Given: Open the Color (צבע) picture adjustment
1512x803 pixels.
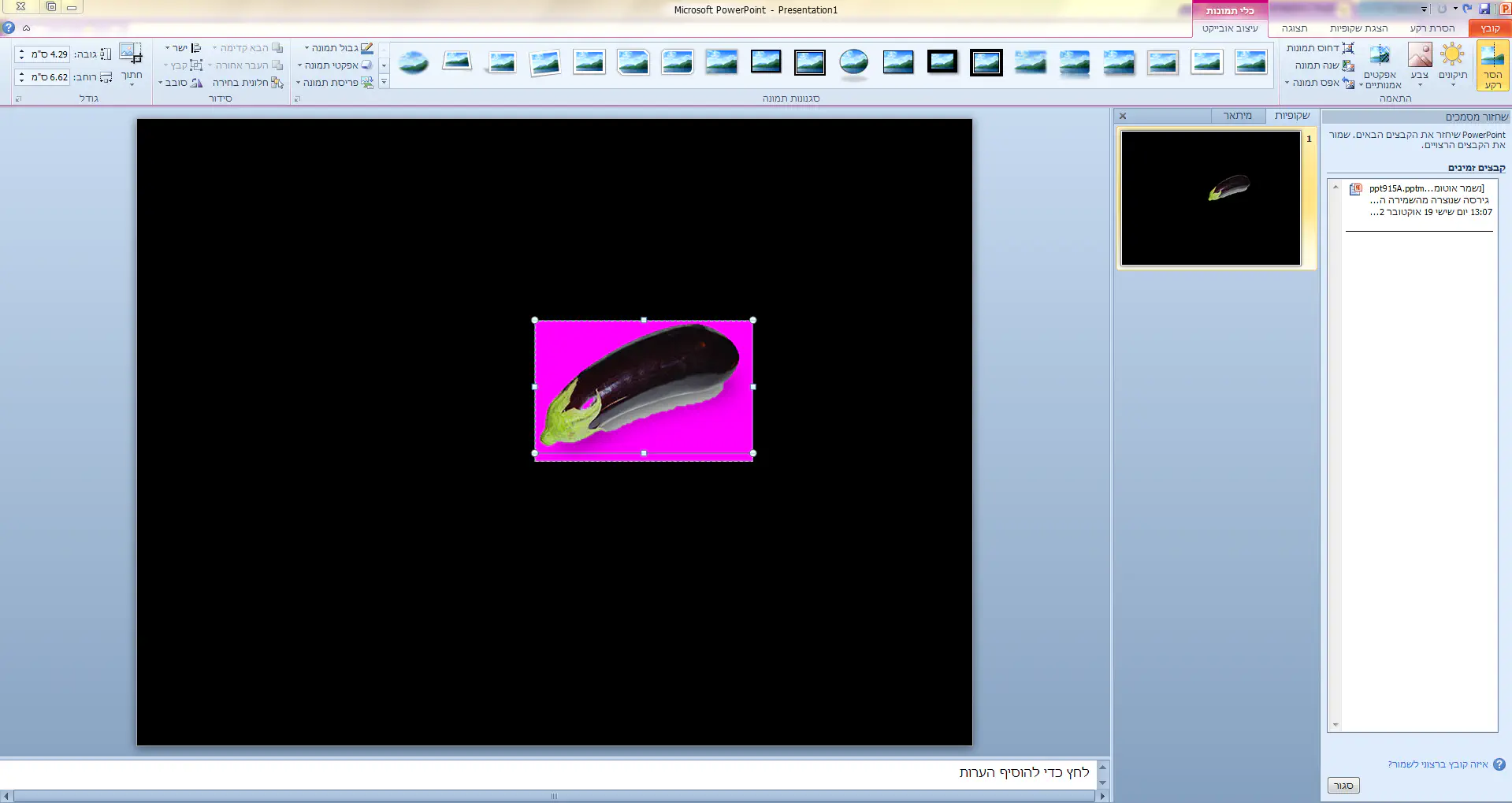Looking at the screenshot, I should (1419, 64).
